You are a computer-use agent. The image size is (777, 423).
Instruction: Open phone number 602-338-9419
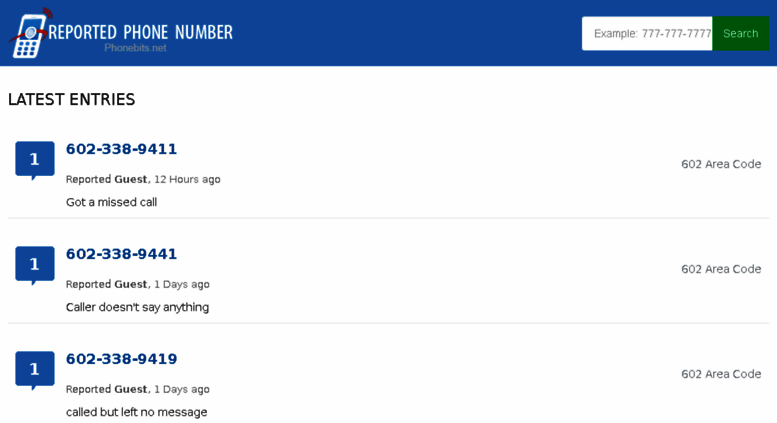point(121,359)
